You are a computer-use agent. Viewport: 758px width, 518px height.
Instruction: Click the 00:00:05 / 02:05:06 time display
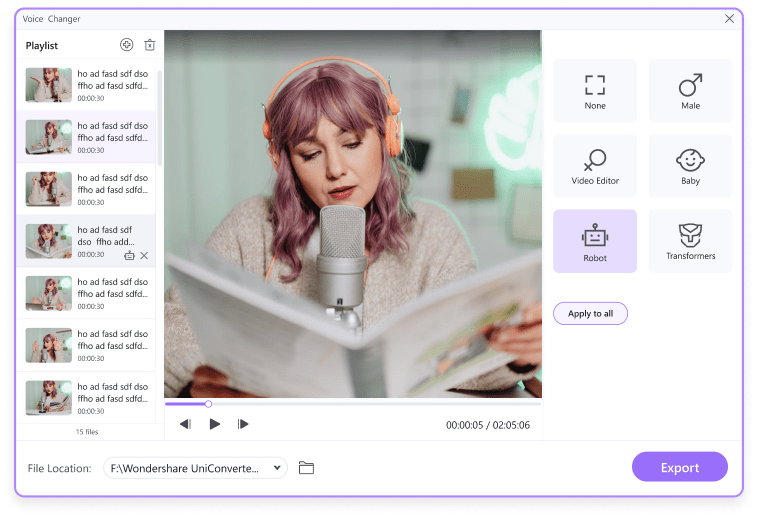point(488,425)
